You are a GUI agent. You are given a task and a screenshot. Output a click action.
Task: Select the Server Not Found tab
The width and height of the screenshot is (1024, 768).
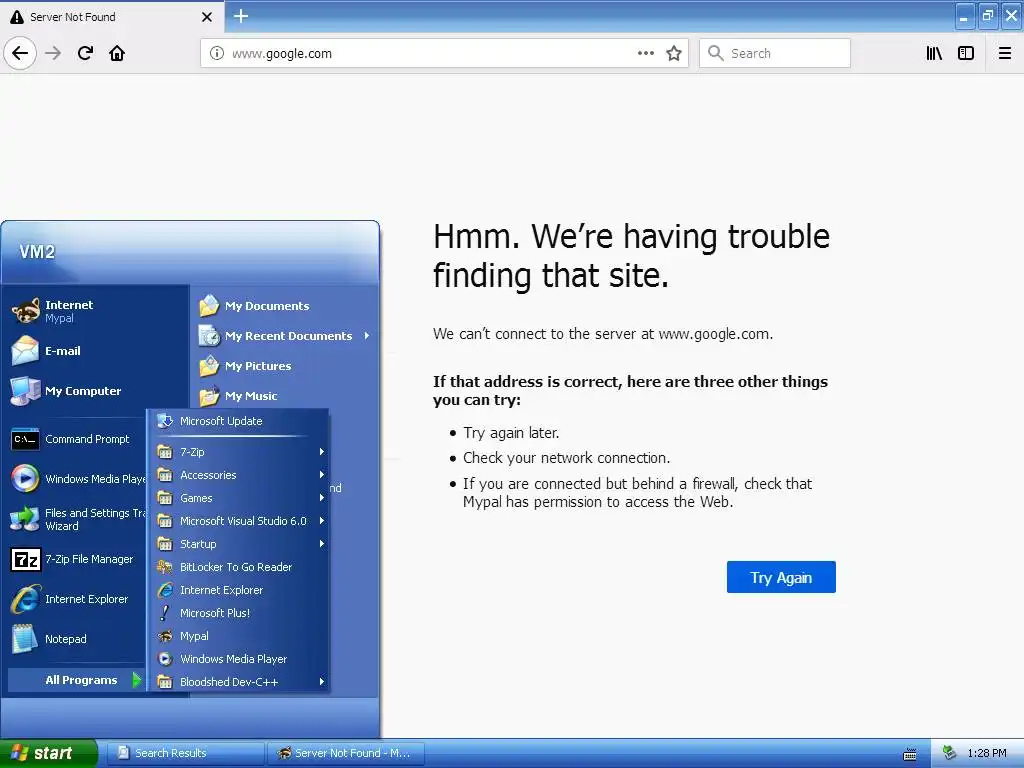pyautogui.click(x=112, y=17)
